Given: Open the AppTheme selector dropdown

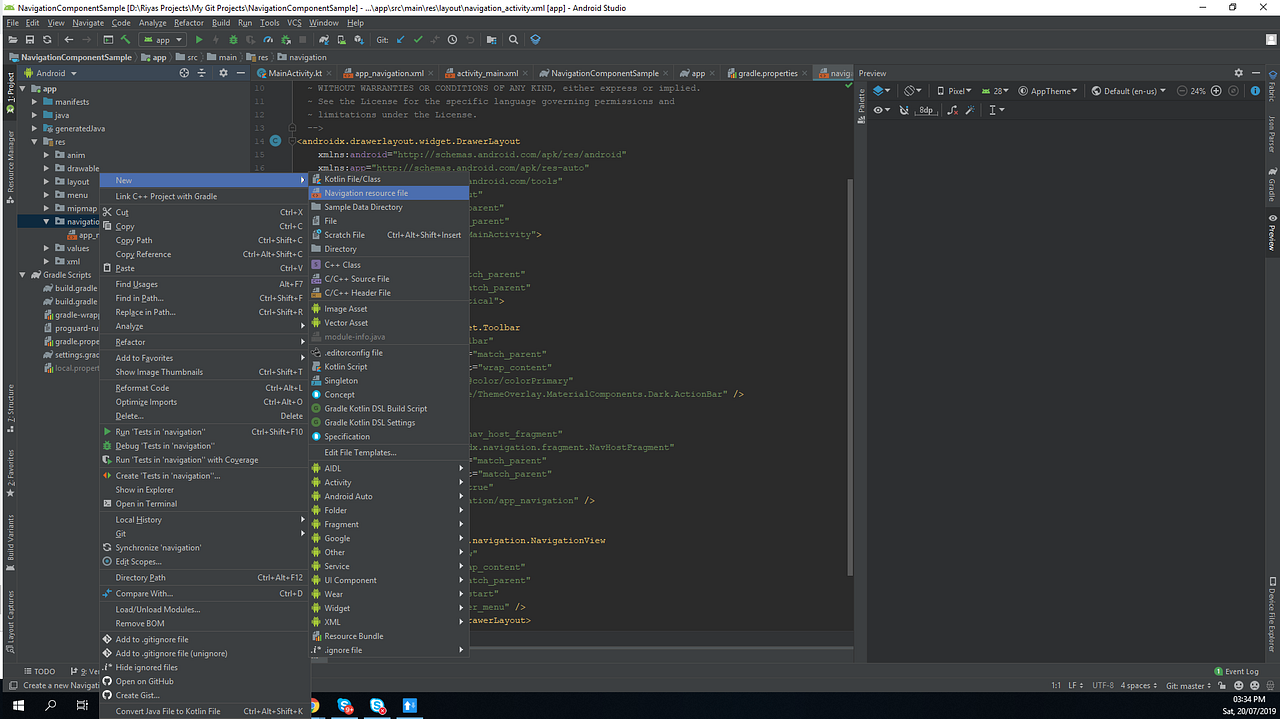Looking at the screenshot, I should [1049, 91].
